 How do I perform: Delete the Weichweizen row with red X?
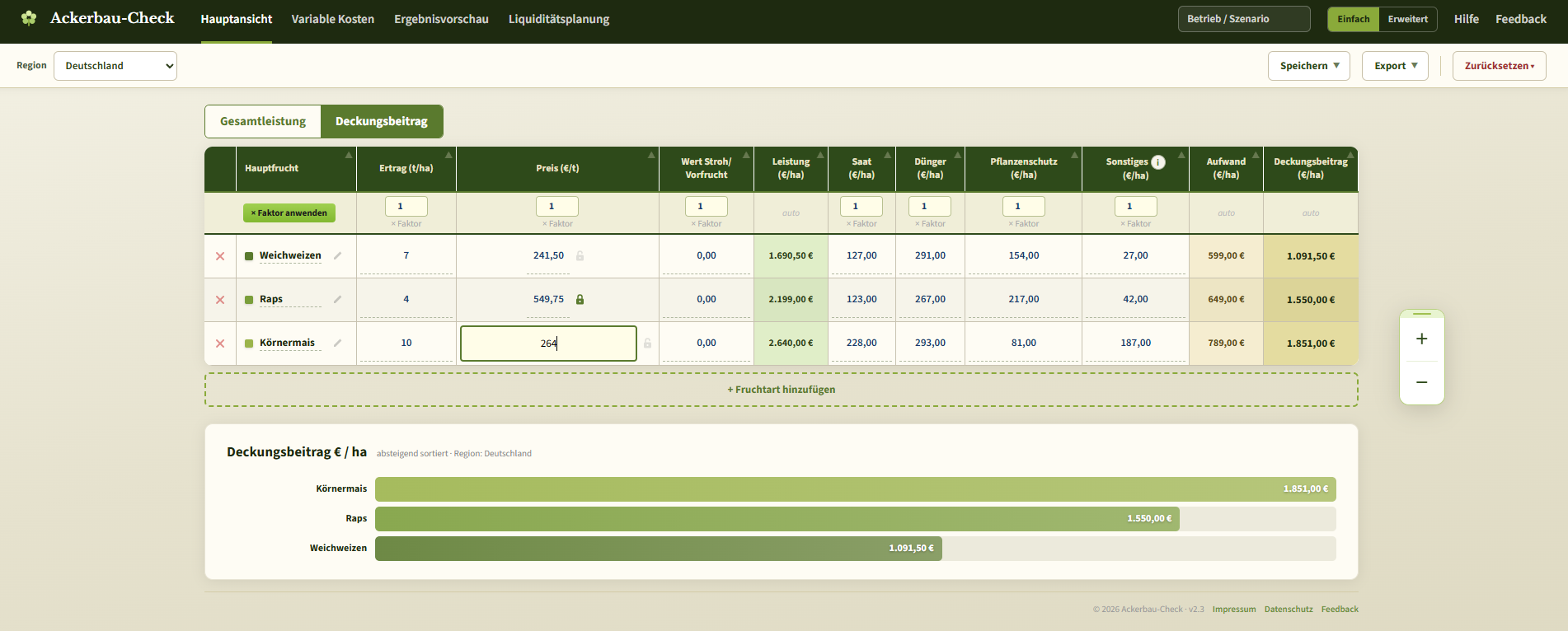click(220, 256)
